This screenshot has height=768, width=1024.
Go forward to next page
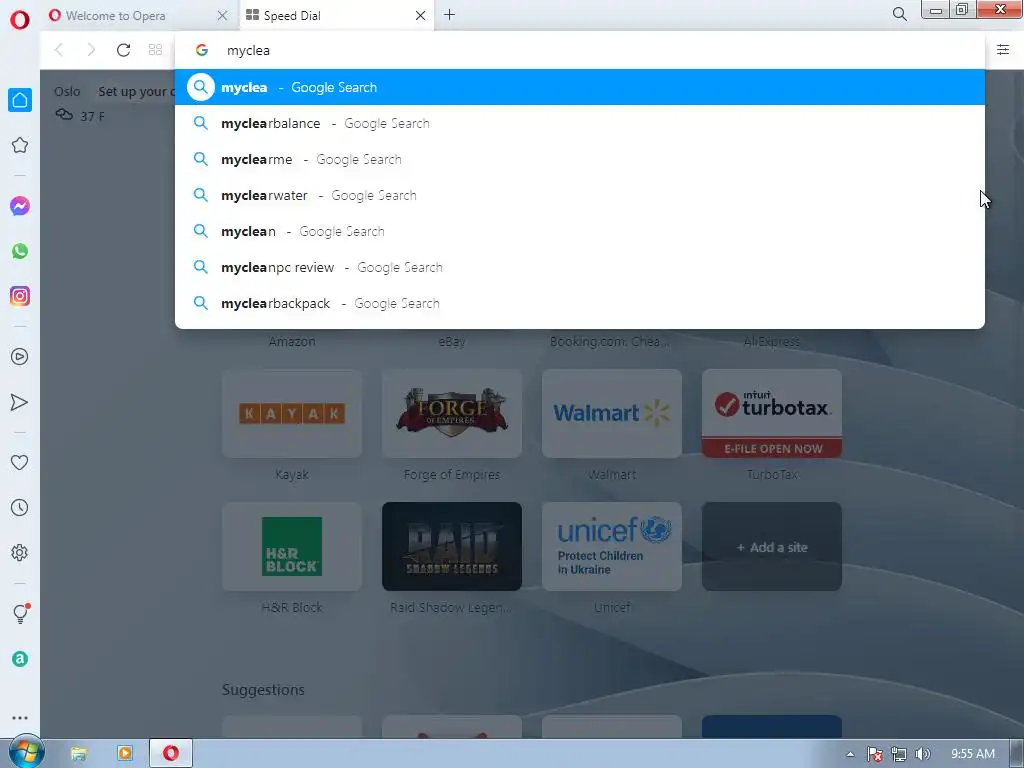[91, 50]
